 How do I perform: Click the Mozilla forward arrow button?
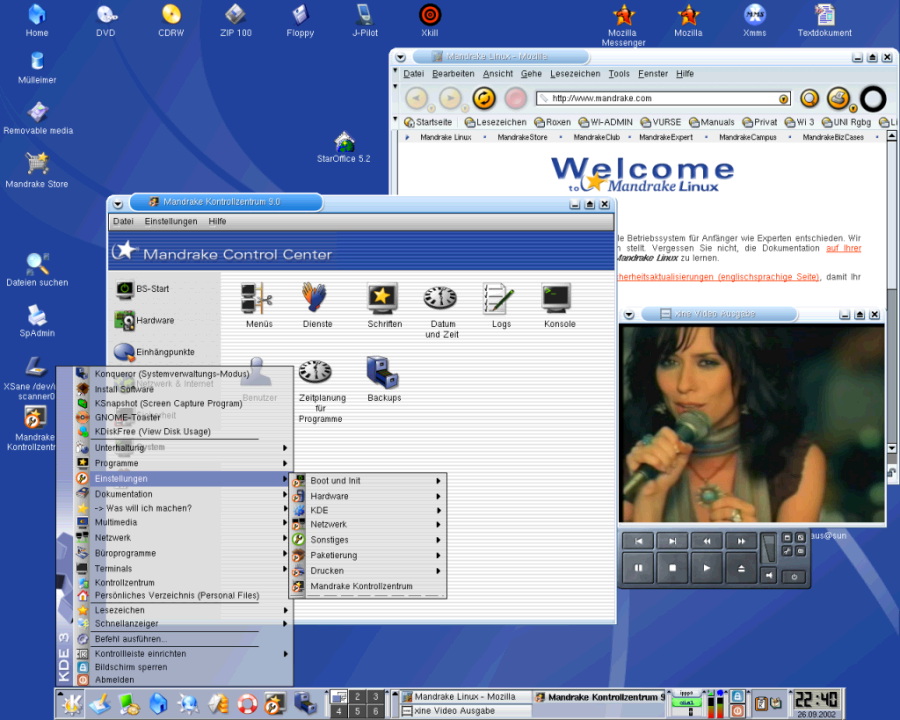pos(451,98)
